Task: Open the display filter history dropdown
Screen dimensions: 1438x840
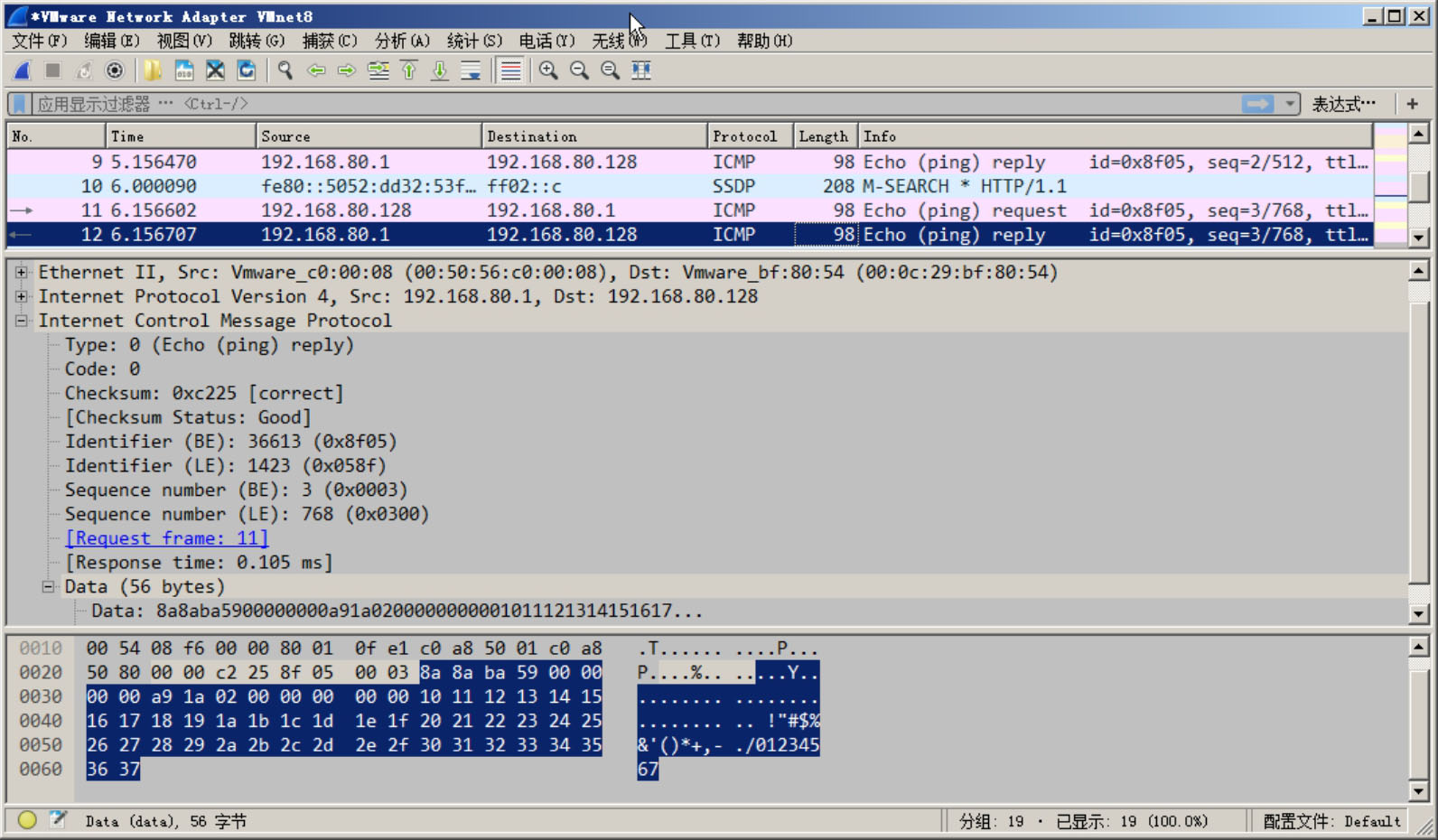Action: [x=1290, y=104]
